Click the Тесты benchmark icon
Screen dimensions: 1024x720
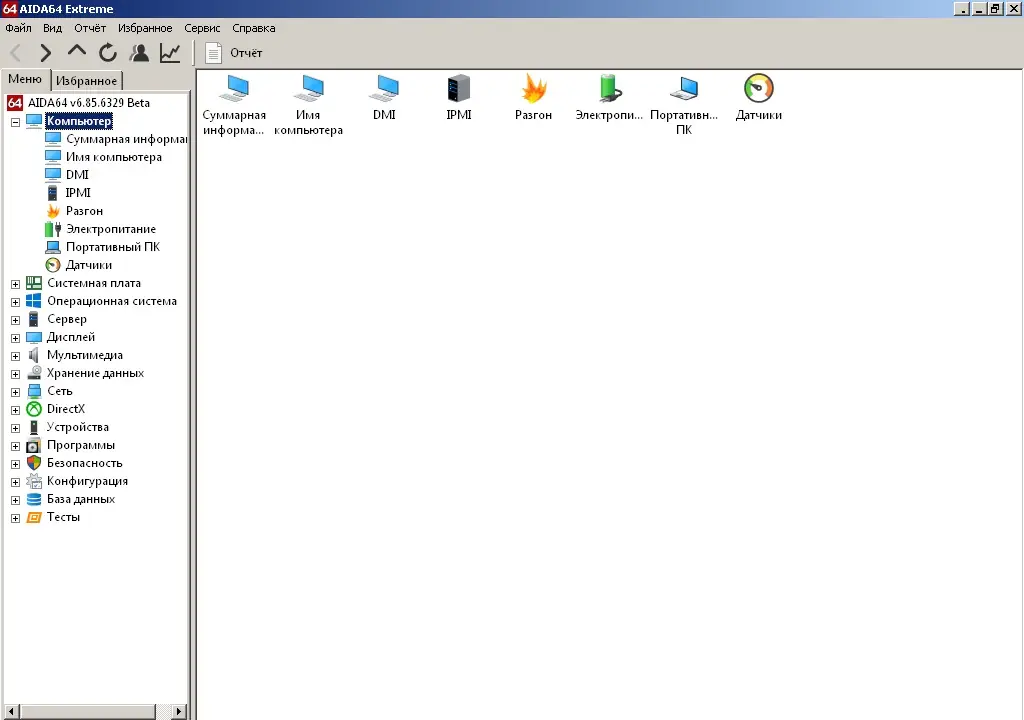(x=33, y=517)
